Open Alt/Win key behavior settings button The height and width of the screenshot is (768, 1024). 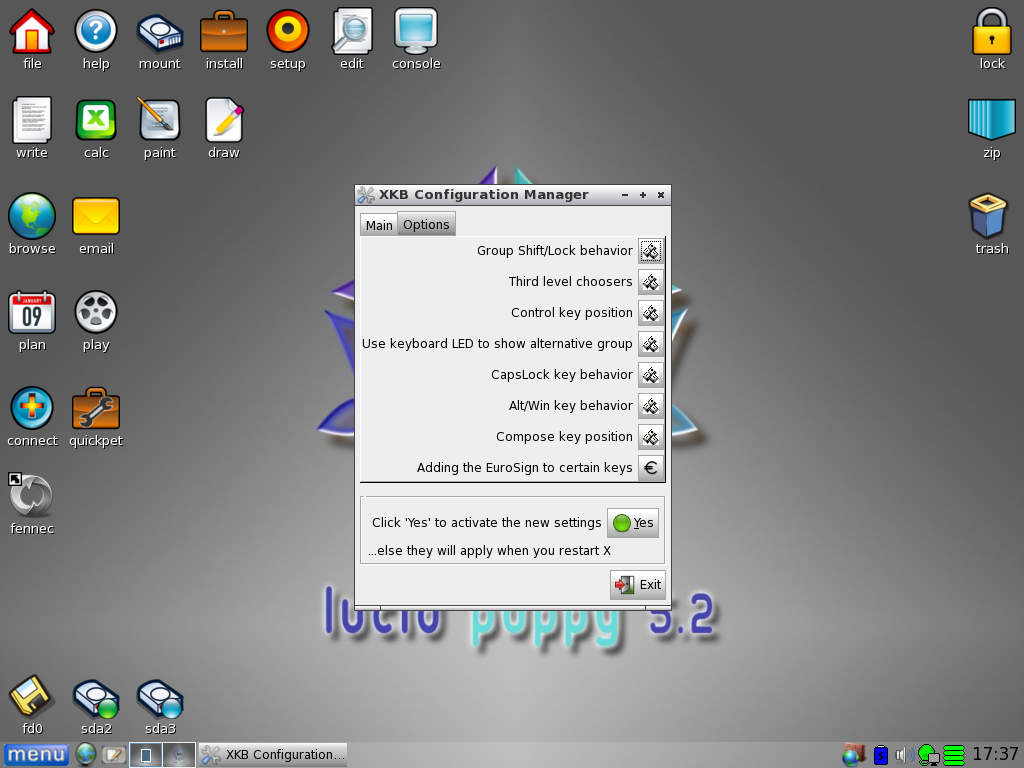[650, 406]
